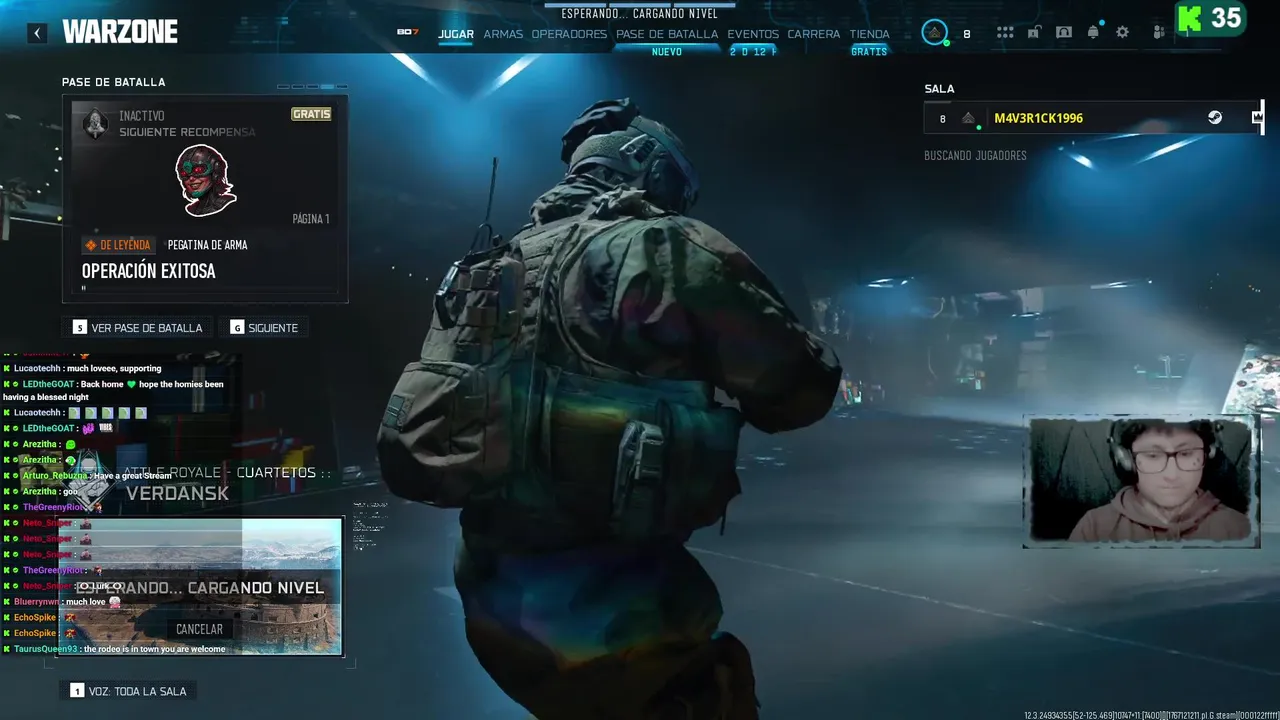Click the Battle Royale mode fist emblem
This screenshot has height=720, width=1280.
click(90, 479)
